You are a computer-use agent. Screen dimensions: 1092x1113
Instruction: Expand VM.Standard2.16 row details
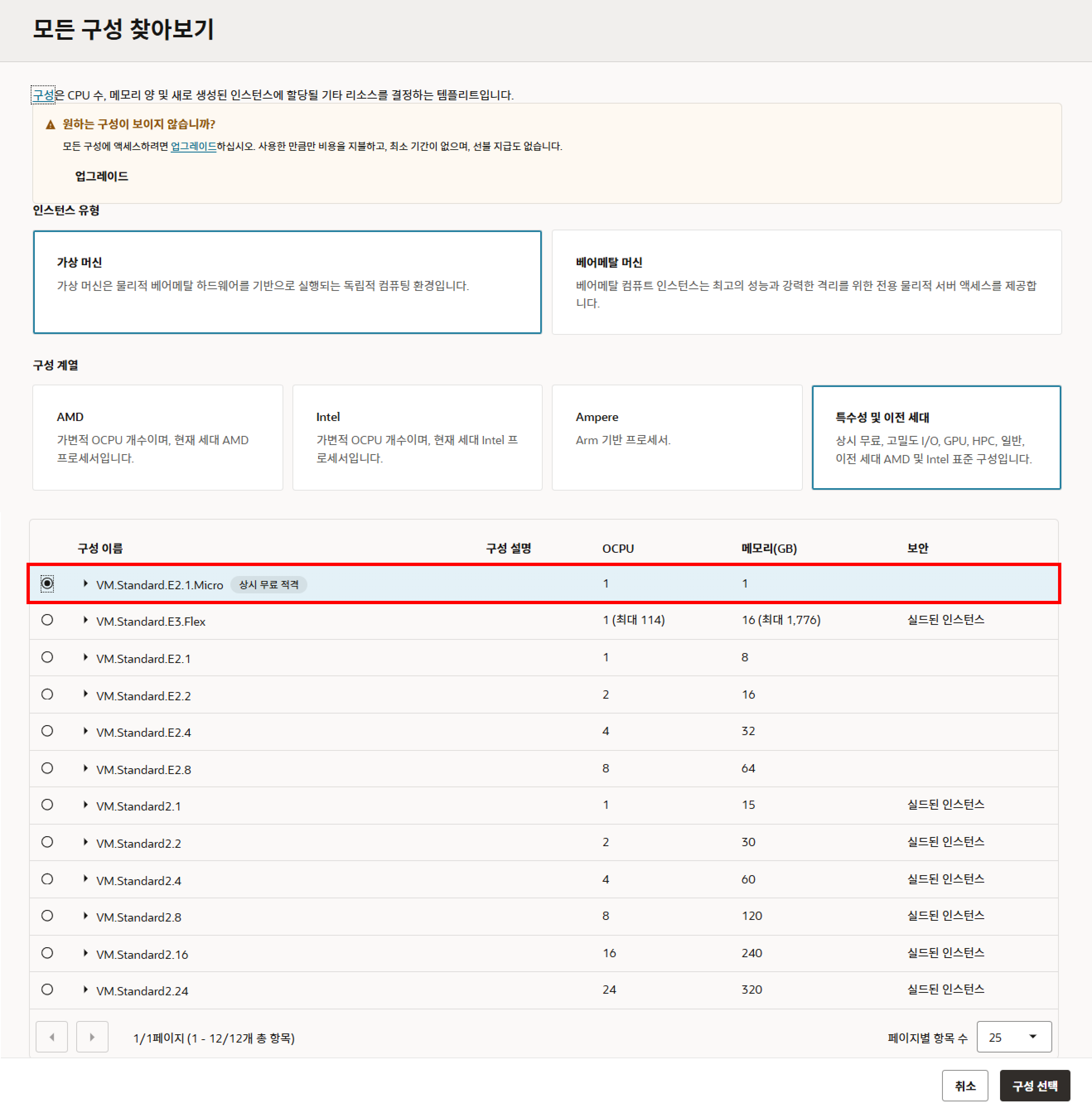(85, 953)
